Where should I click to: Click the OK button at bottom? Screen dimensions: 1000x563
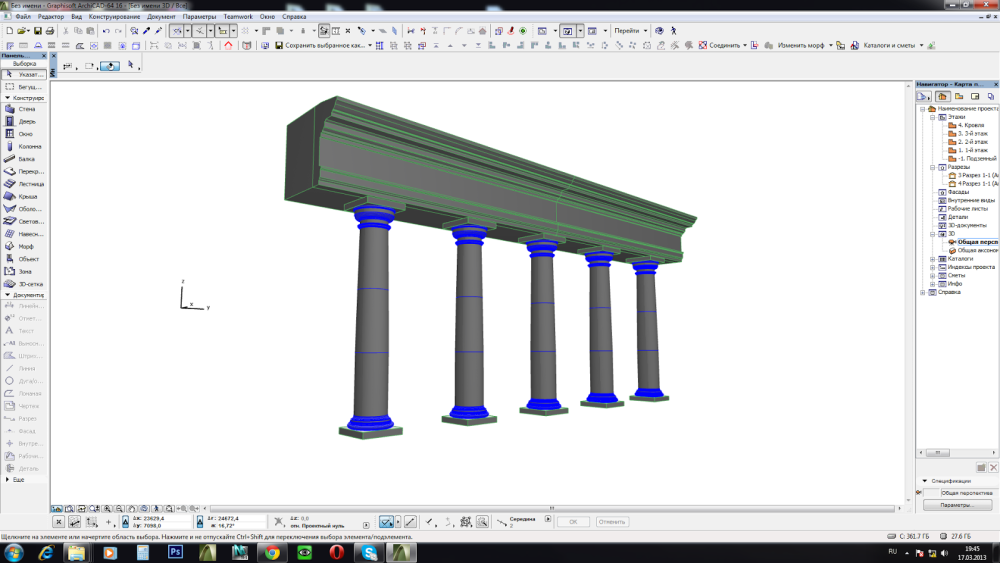pyautogui.click(x=573, y=522)
